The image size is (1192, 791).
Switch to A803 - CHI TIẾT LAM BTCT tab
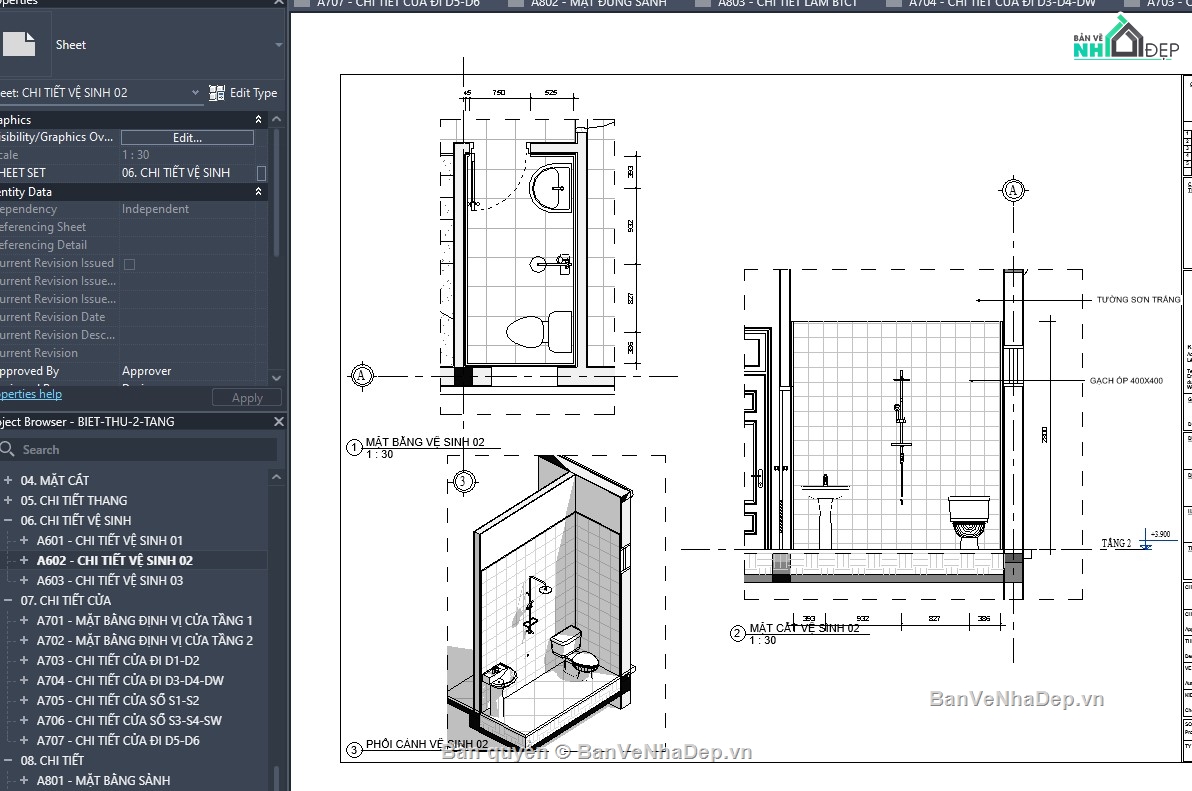787,4
